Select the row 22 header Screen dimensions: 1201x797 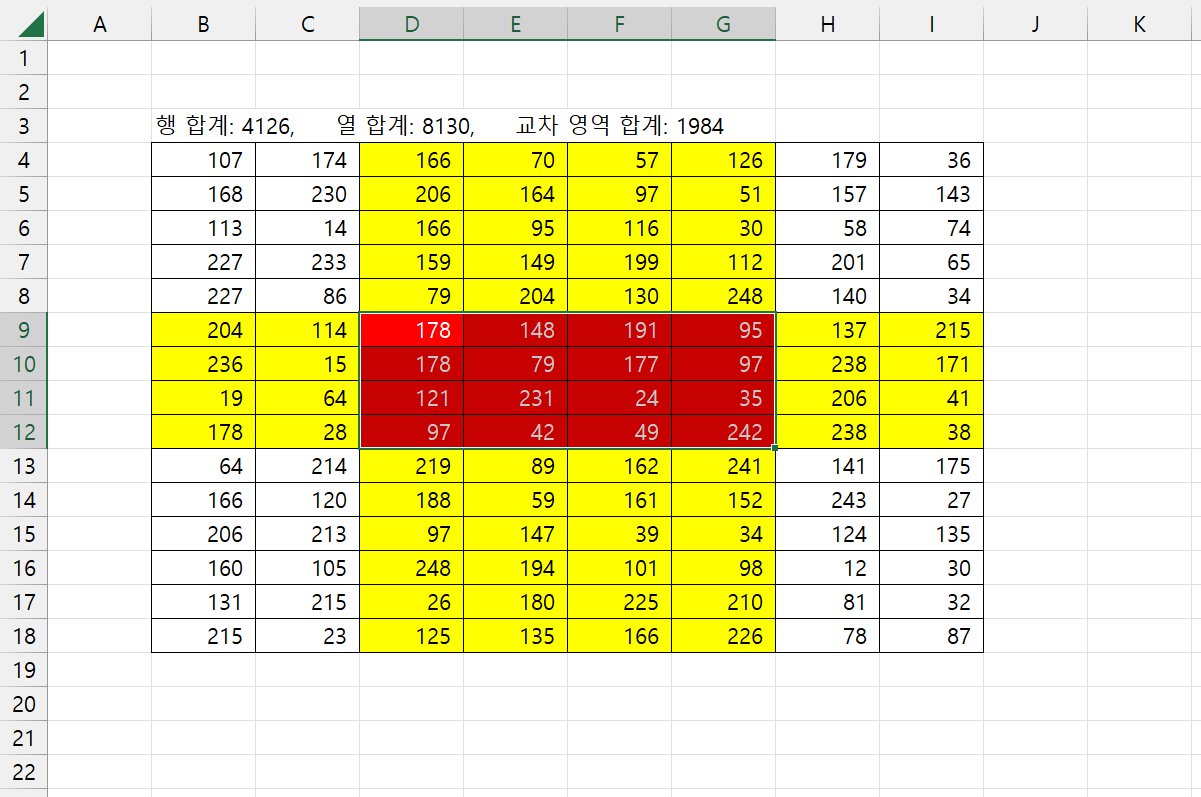coord(24,772)
